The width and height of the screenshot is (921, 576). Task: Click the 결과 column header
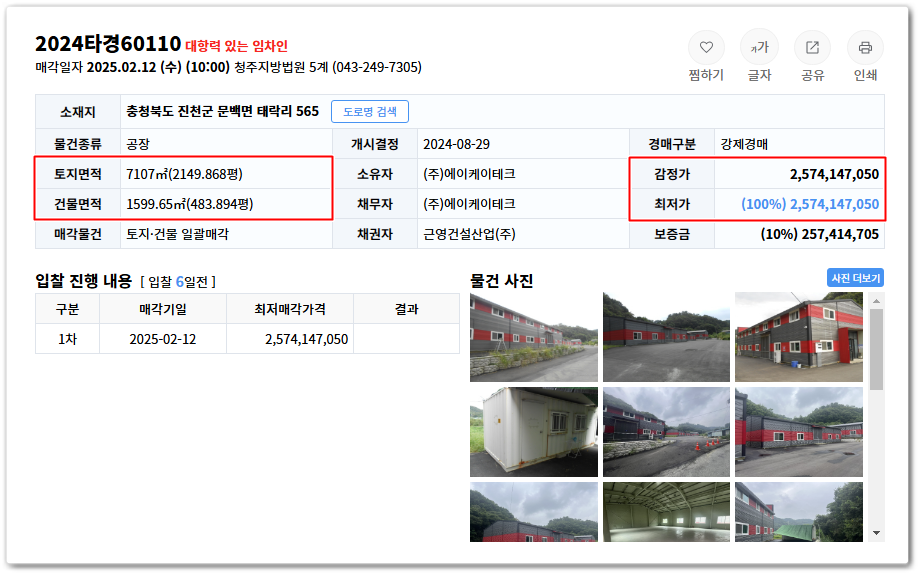point(406,309)
